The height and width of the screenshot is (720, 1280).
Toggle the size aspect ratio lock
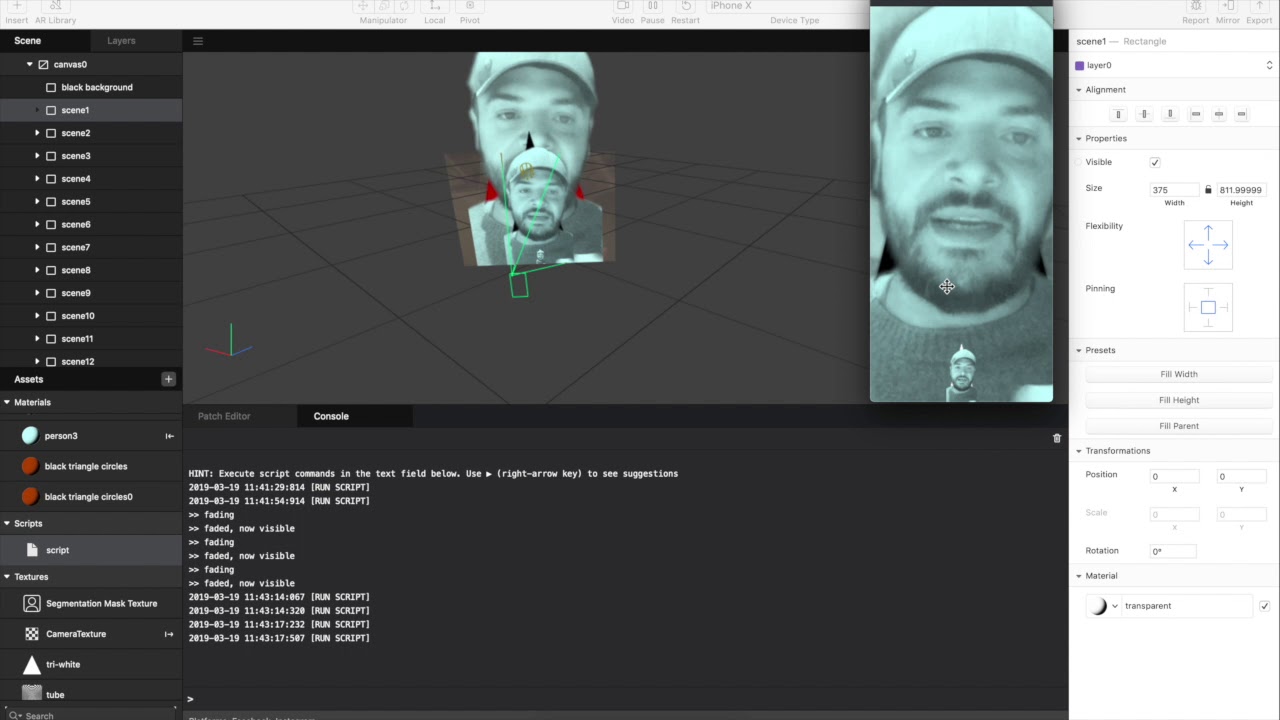[1208, 189]
